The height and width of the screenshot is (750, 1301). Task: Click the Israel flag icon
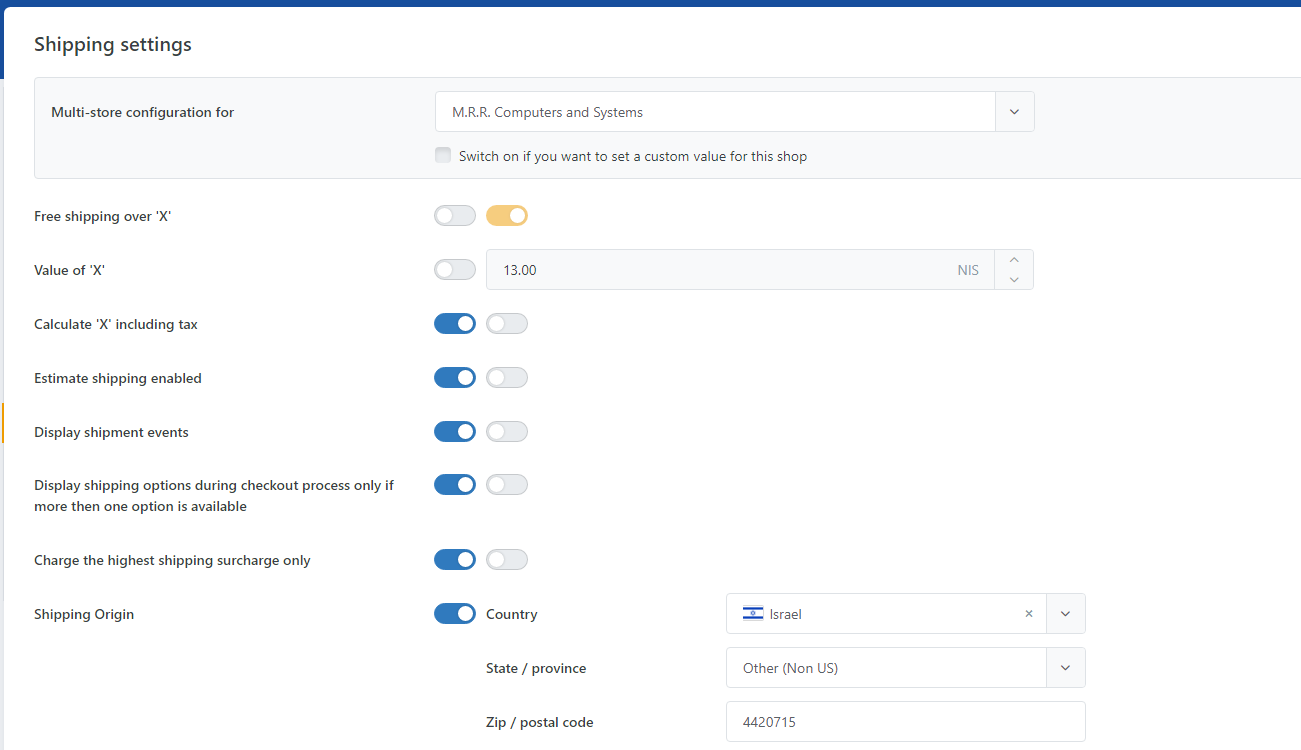pos(752,613)
